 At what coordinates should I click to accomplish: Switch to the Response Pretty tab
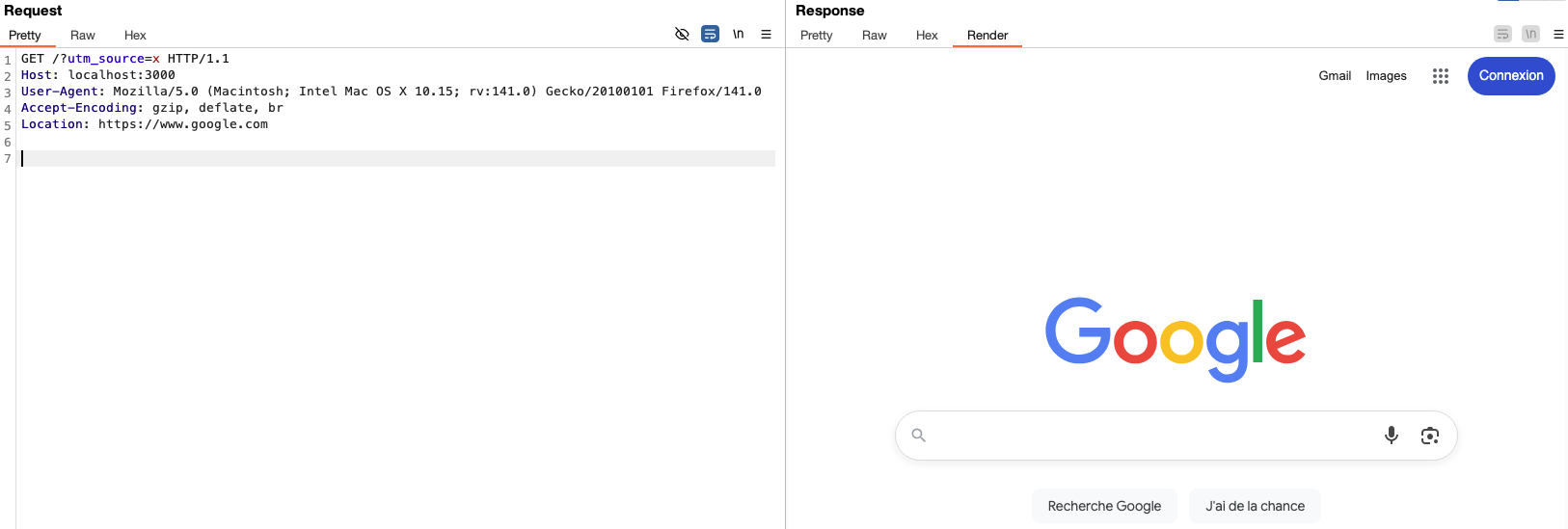[x=816, y=35]
